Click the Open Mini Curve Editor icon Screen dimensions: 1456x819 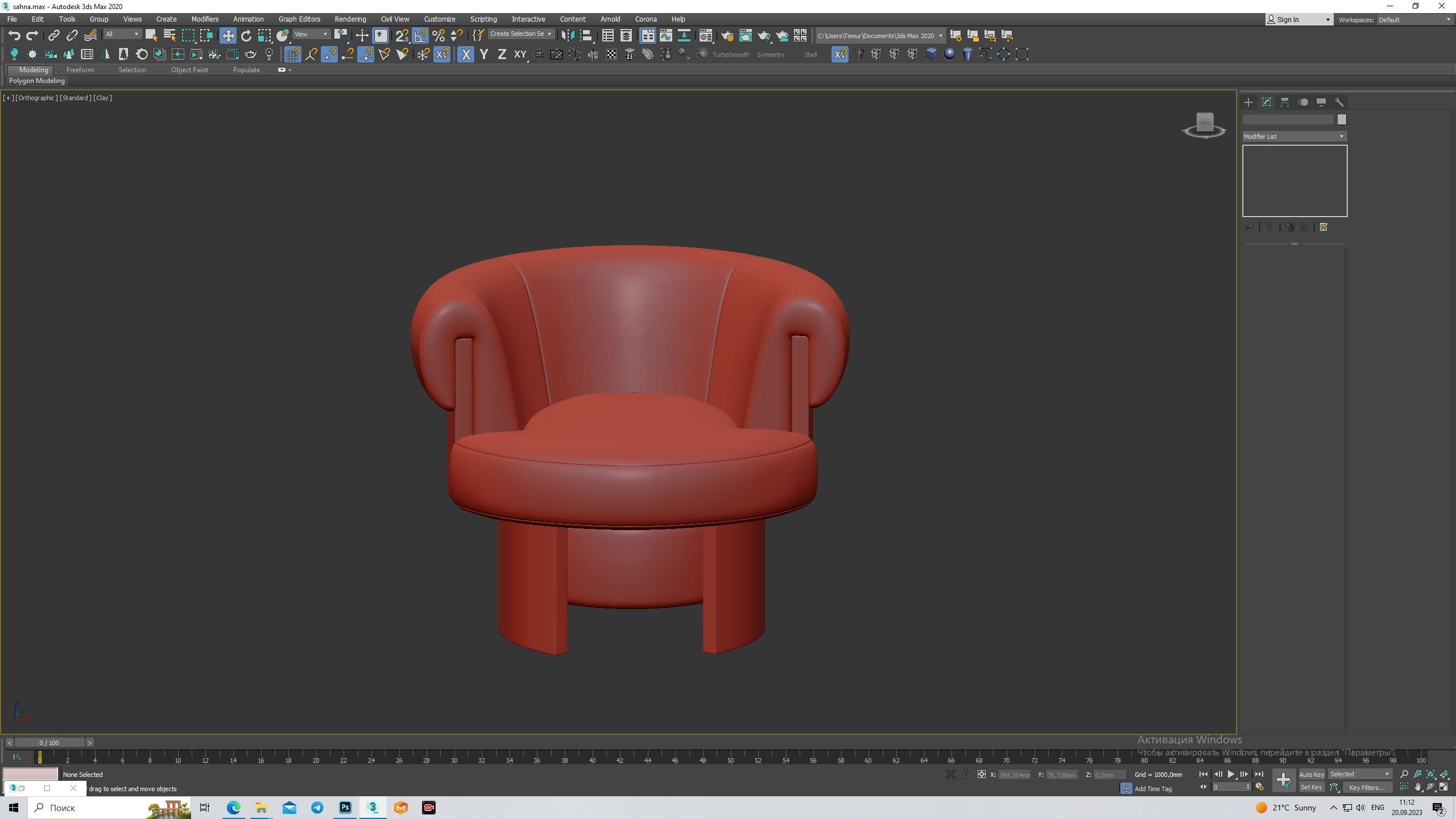[x=16, y=757]
